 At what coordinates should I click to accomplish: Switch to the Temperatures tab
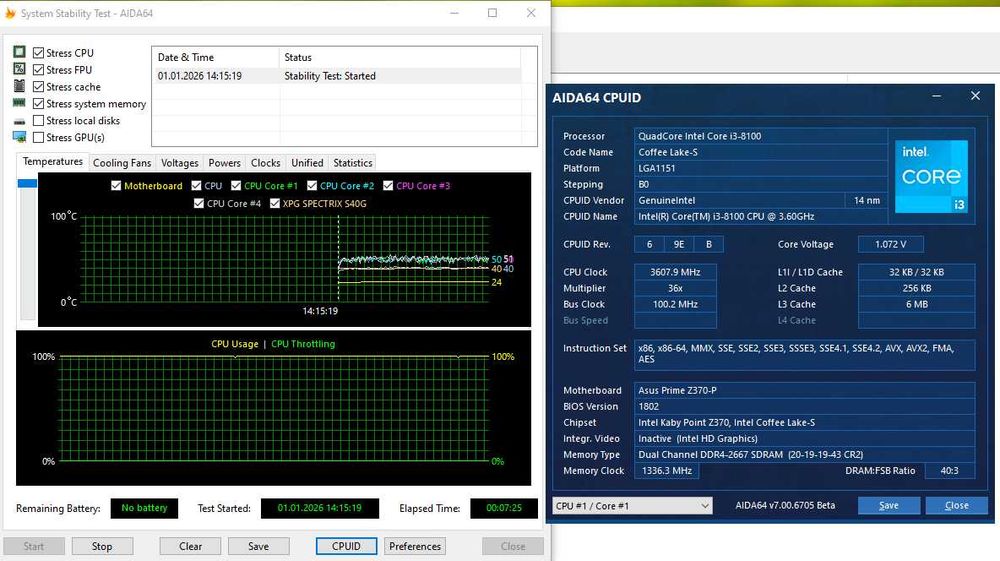(53, 162)
